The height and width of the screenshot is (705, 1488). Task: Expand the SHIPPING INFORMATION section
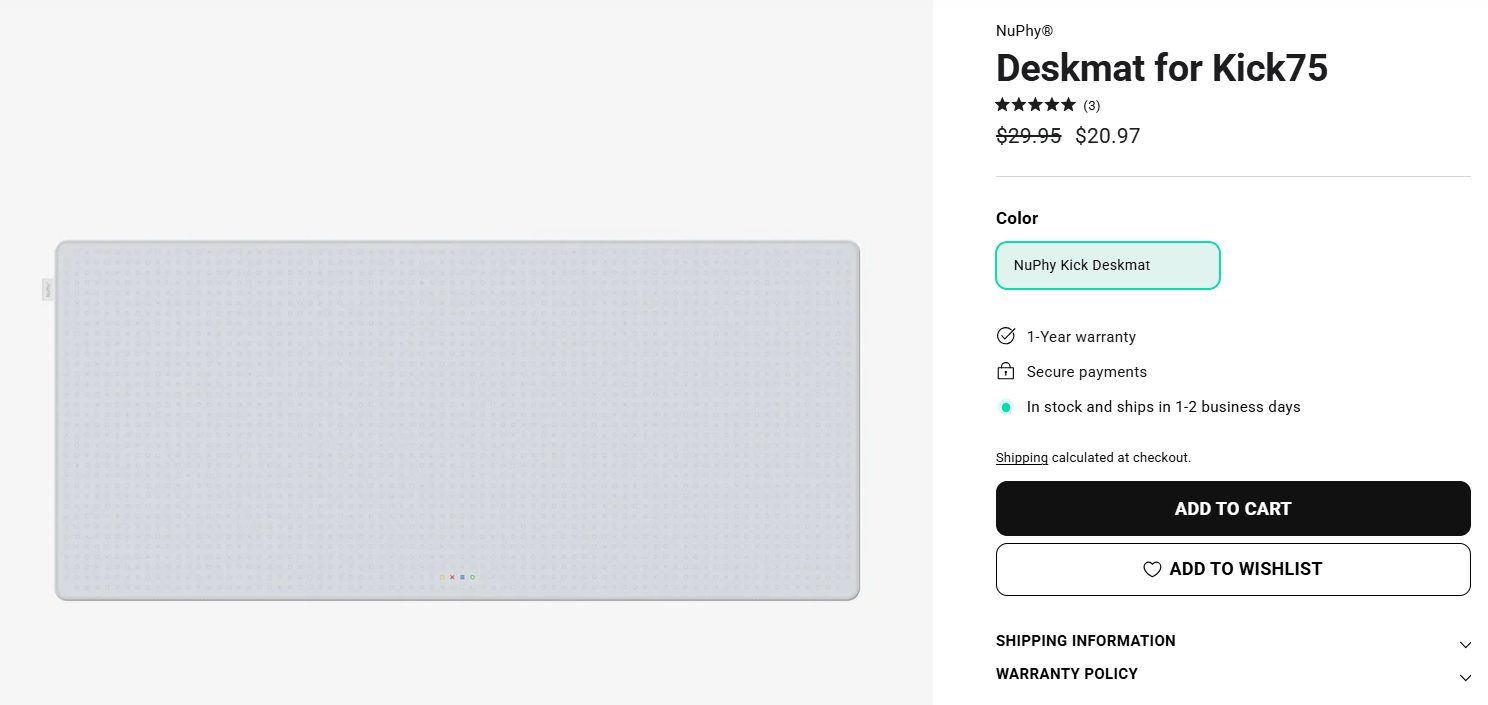1085,641
